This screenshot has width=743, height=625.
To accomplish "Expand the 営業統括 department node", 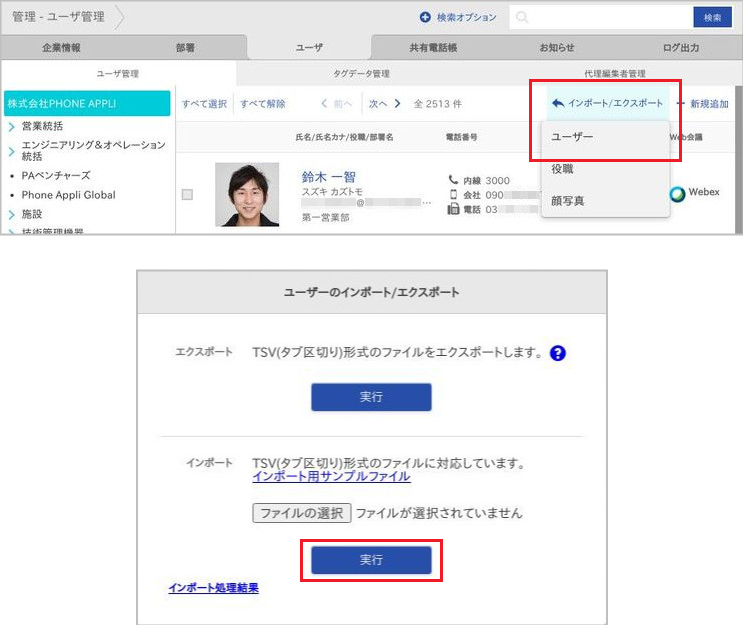I will (x=11, y=126).
